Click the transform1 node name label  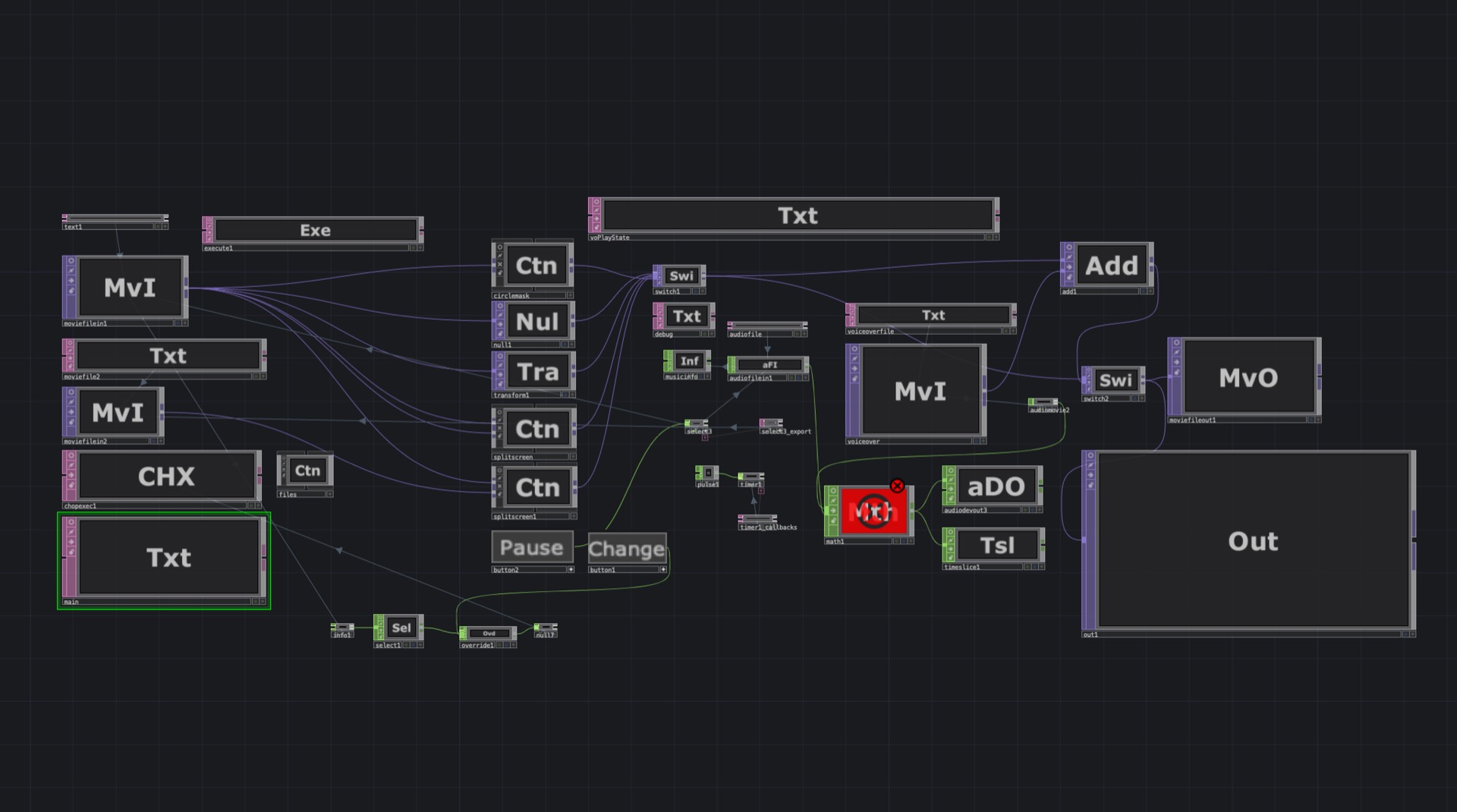click(x=511, y=395)
